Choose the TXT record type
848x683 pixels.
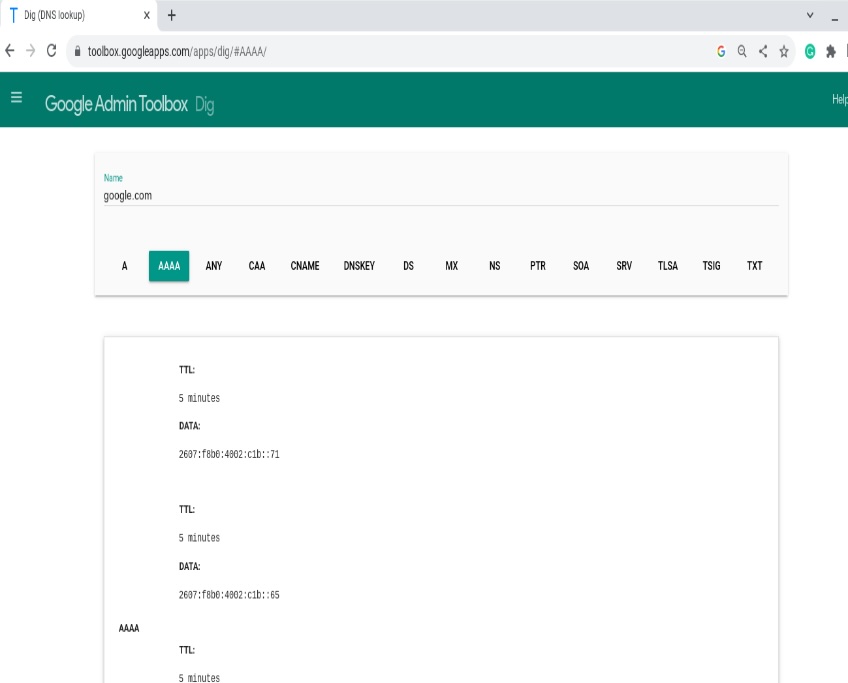[x=754, y=266]
